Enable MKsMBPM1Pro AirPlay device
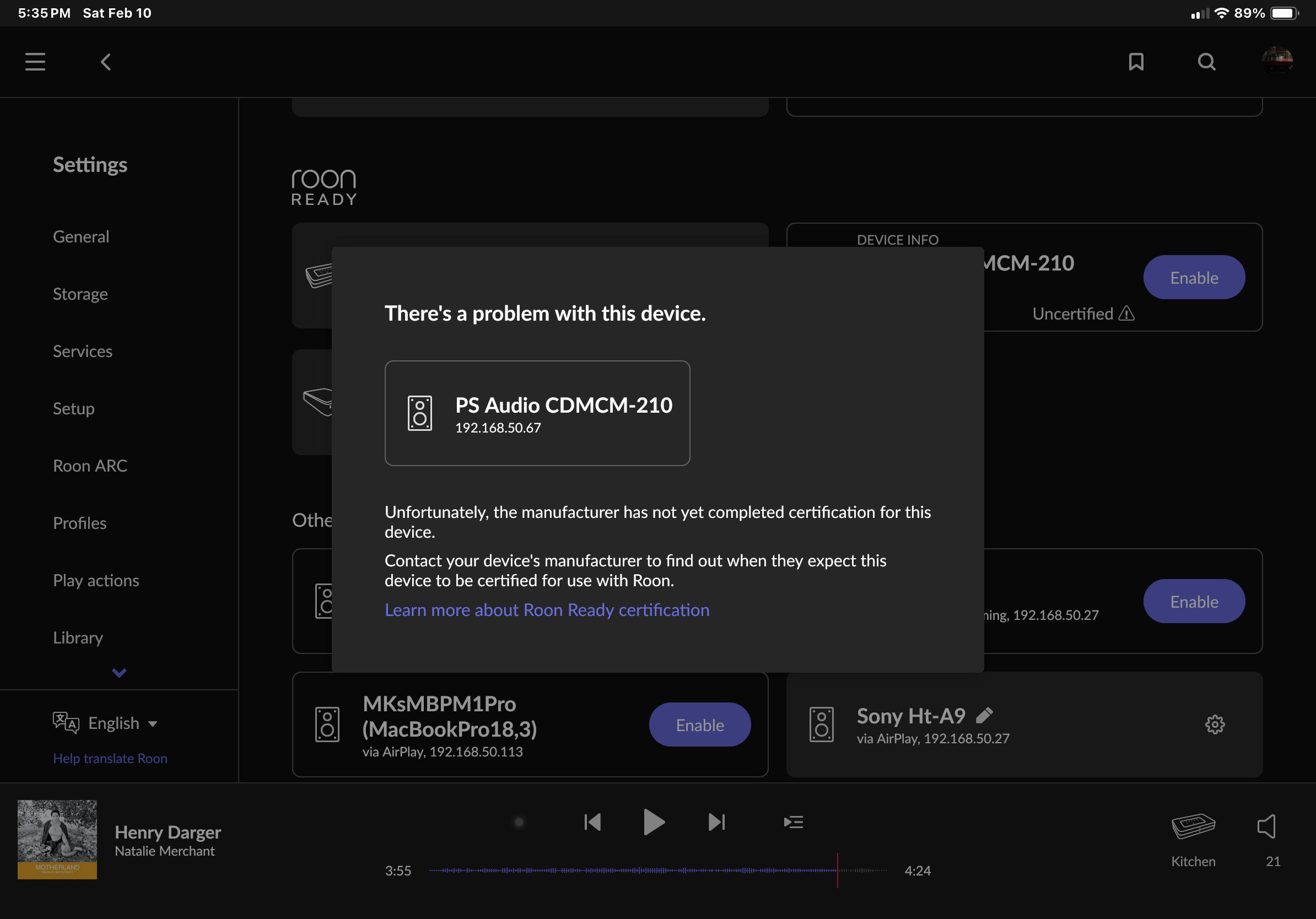The height and width of the screenshot is (919, 1316). click(x=700, y=725)
